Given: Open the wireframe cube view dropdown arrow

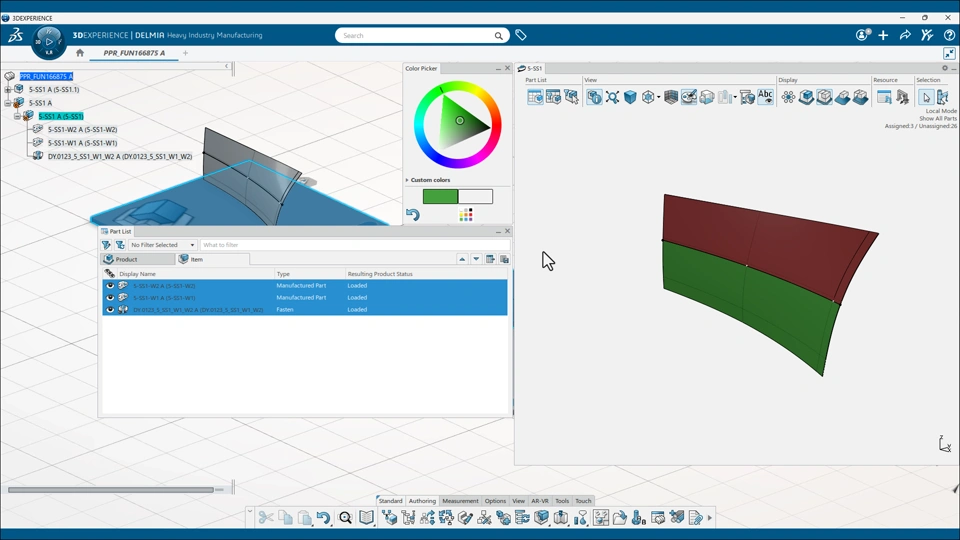Looking at the screenshot, I should coord(659,97).
